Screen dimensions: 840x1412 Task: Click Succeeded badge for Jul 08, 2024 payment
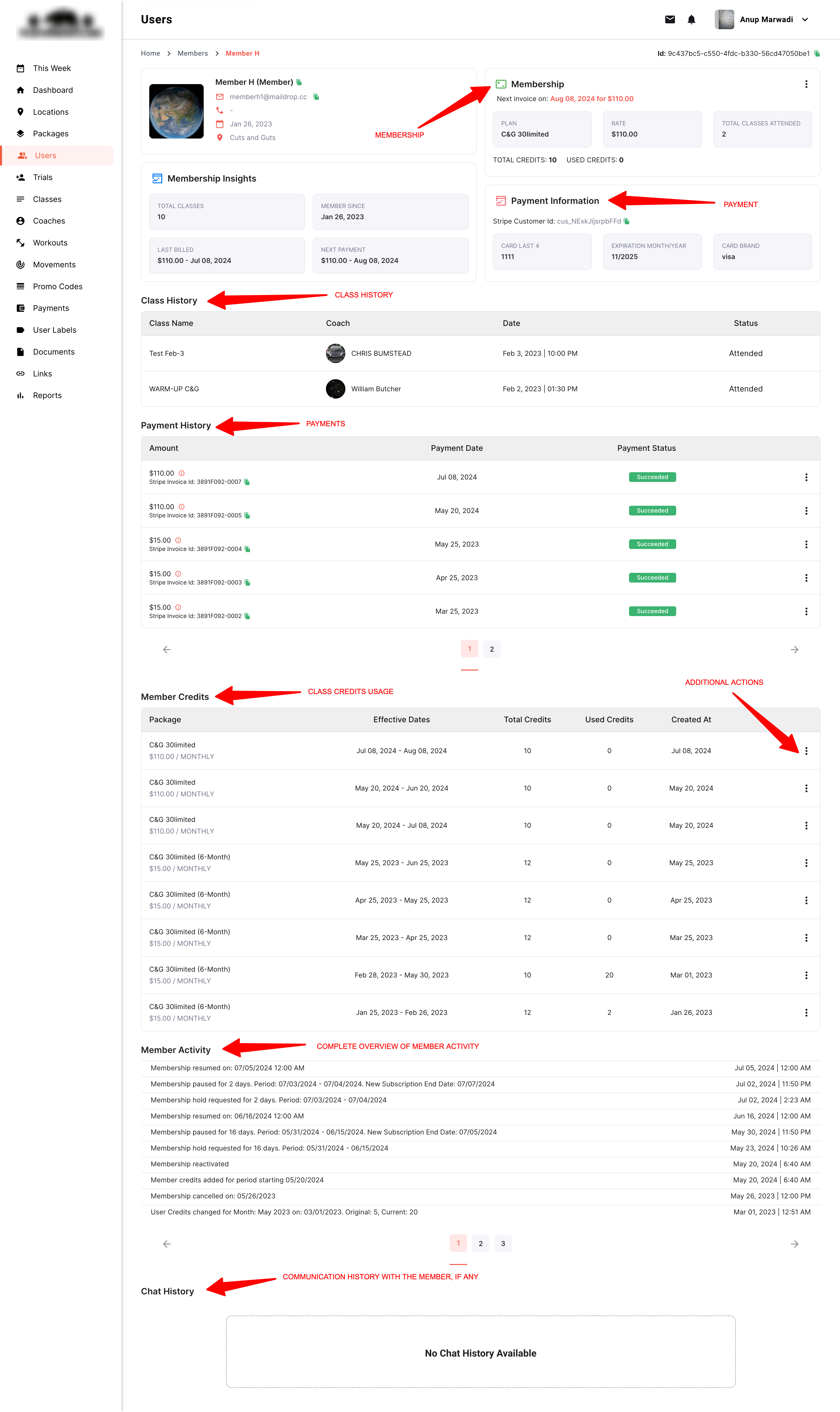(652, 477)
